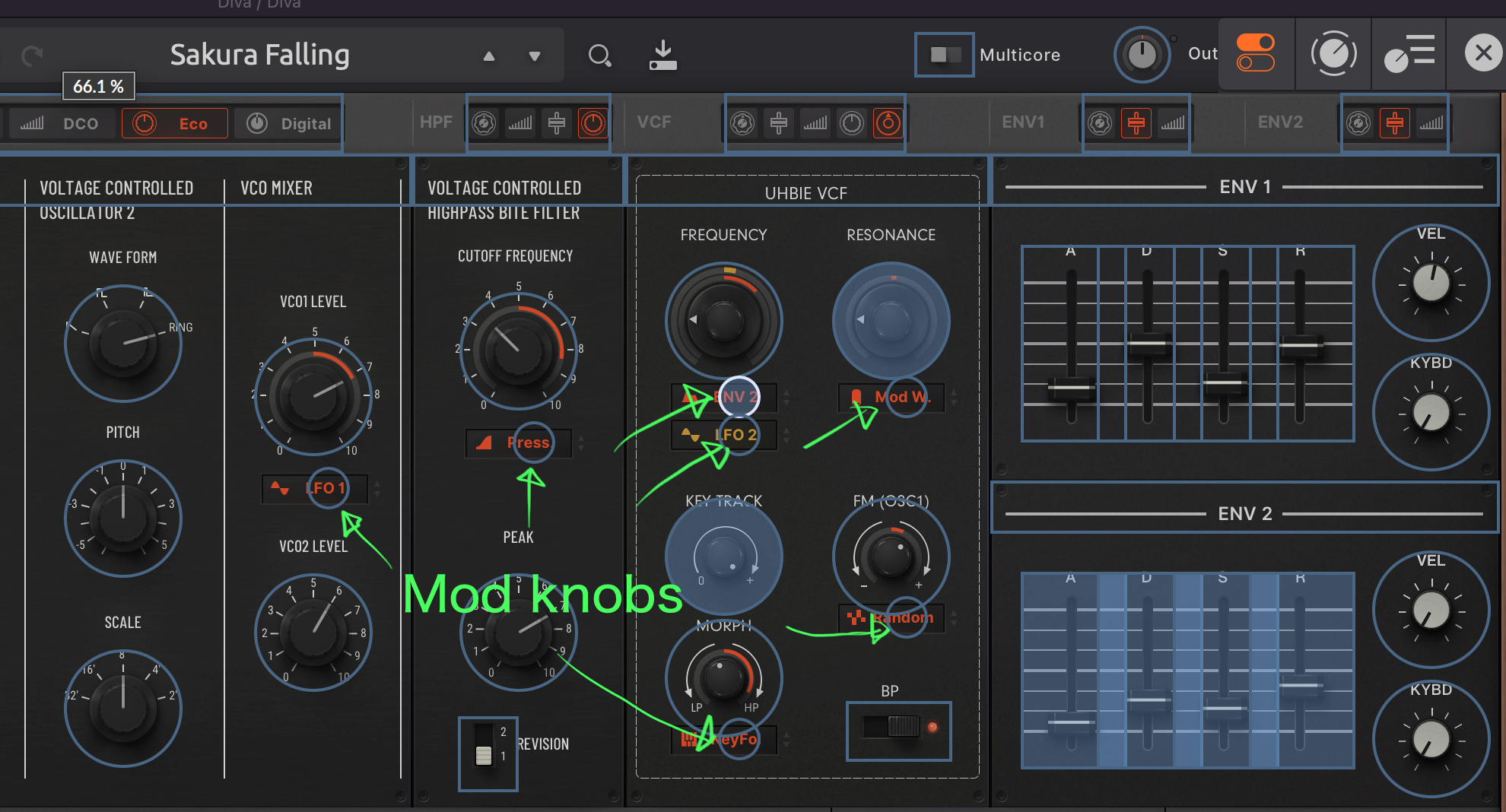This screenshot has height=812, width=1506.
Task: Go to next preset with down arrow
Action: click(x=535, y=56)
